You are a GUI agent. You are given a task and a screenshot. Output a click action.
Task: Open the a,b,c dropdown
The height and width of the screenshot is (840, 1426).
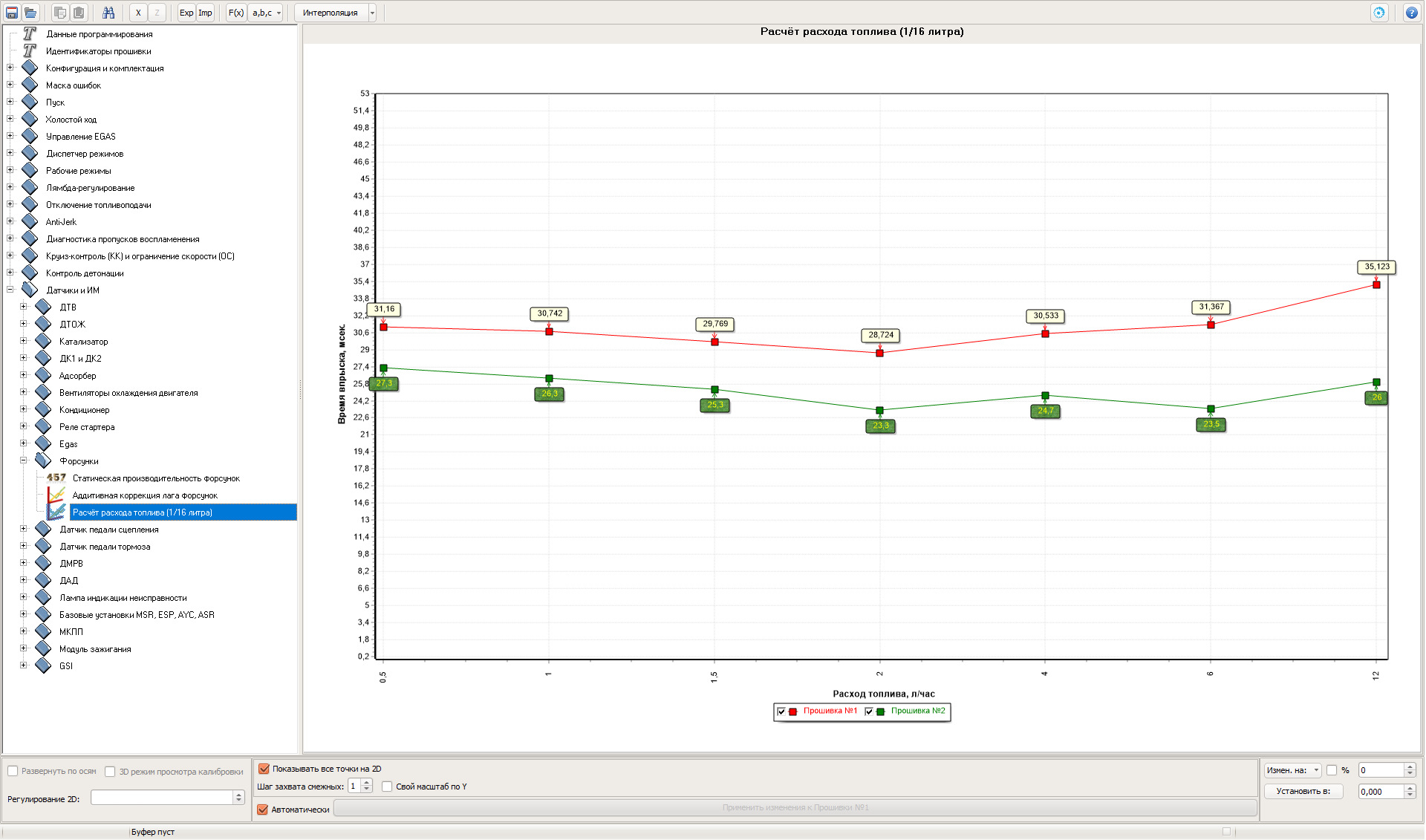[x=266, y=13]
